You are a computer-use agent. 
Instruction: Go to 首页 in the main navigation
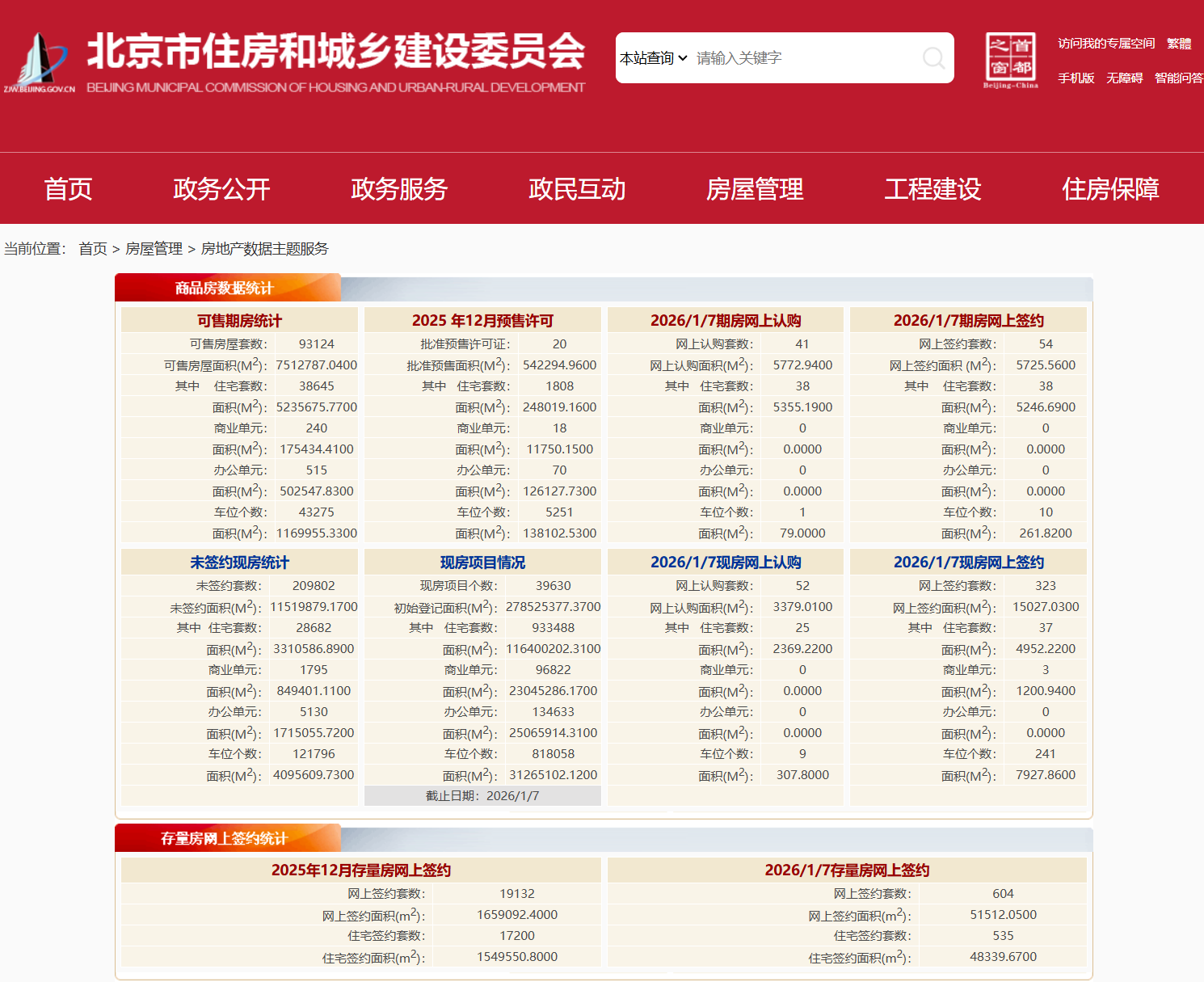[69, 189]
